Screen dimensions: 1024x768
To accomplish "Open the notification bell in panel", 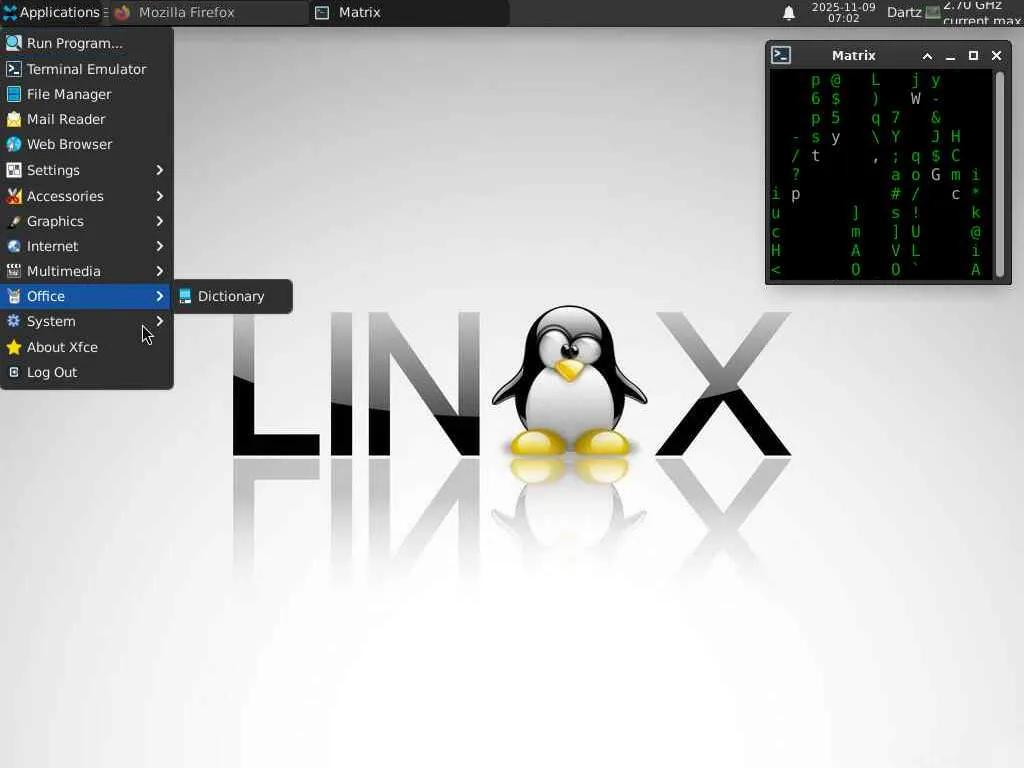I will click(x=789, y=12).
